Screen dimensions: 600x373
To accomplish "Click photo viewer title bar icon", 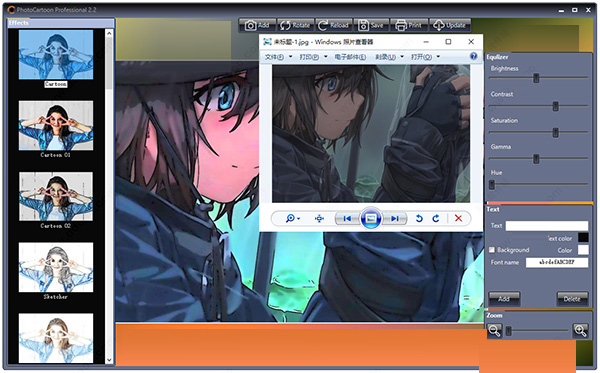I will click(x=267, y=42).
